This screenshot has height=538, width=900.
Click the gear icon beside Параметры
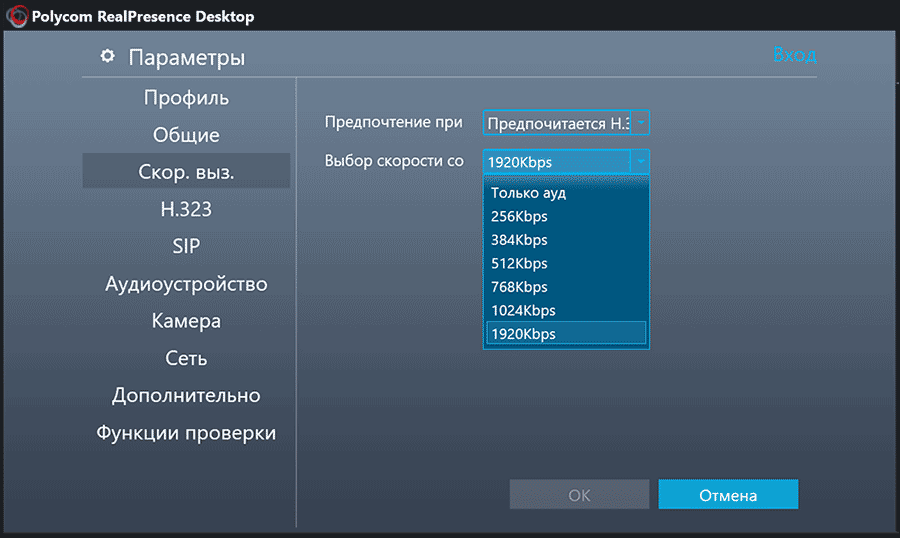(107, 56)
